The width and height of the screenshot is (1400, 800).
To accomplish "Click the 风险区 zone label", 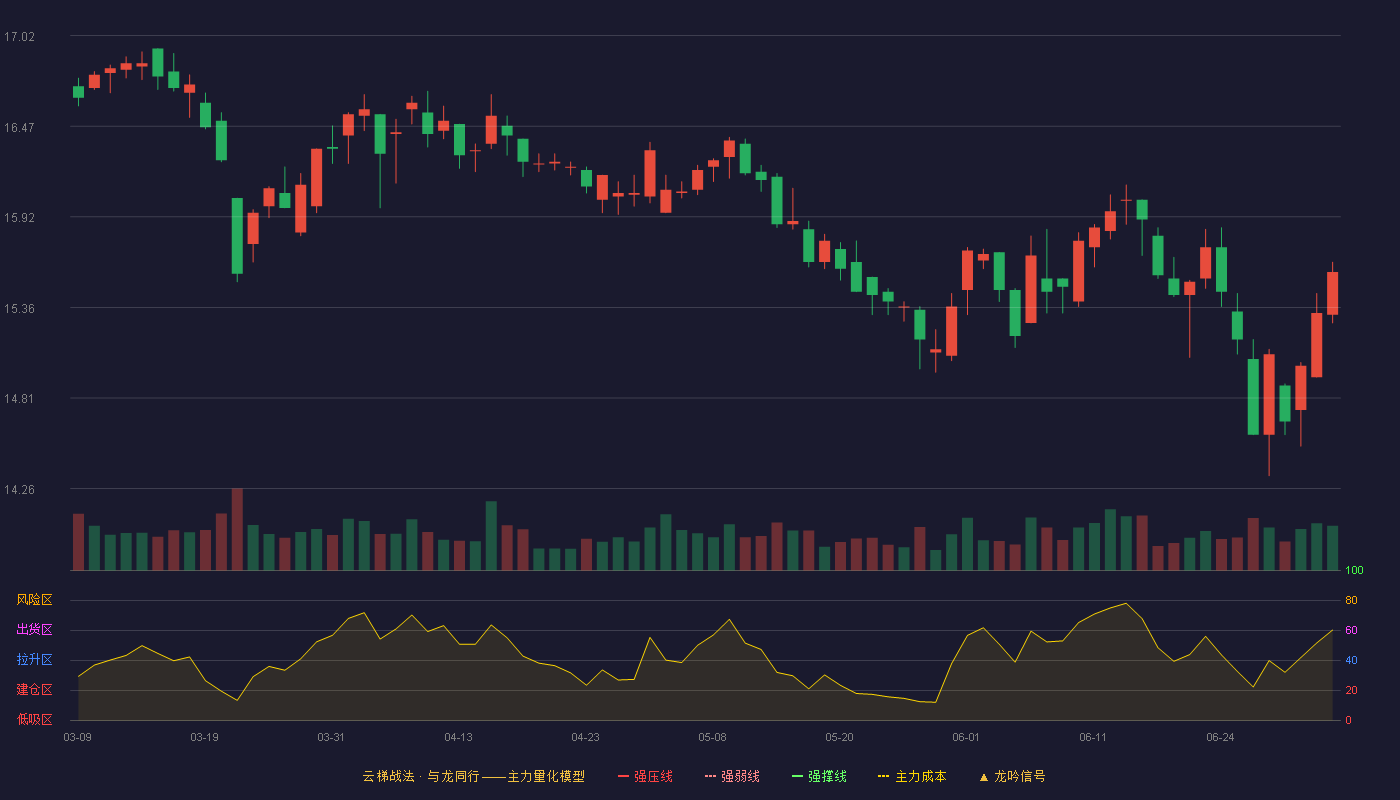I will pyautogui.click(x=34, y=600).
